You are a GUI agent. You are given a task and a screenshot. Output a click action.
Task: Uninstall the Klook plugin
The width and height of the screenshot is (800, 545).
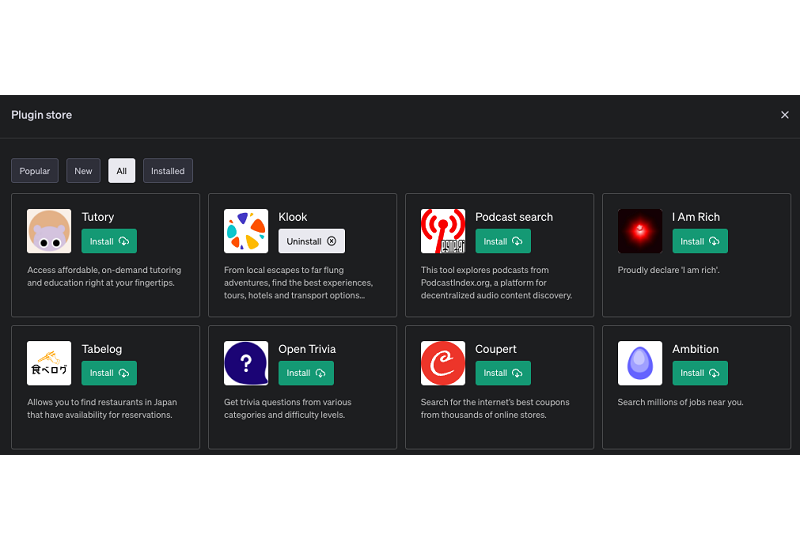click(x=311, y=241)
